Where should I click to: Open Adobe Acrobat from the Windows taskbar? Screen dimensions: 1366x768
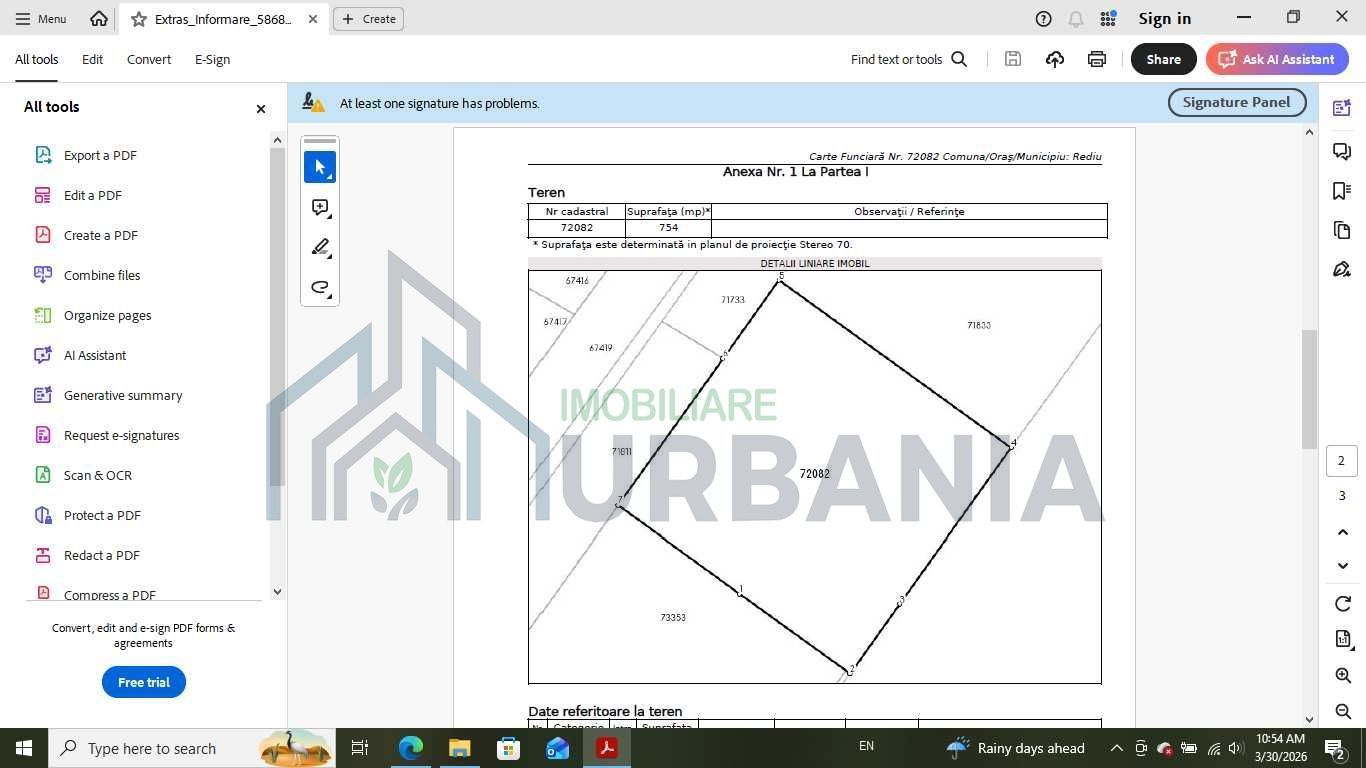[607, 747]
